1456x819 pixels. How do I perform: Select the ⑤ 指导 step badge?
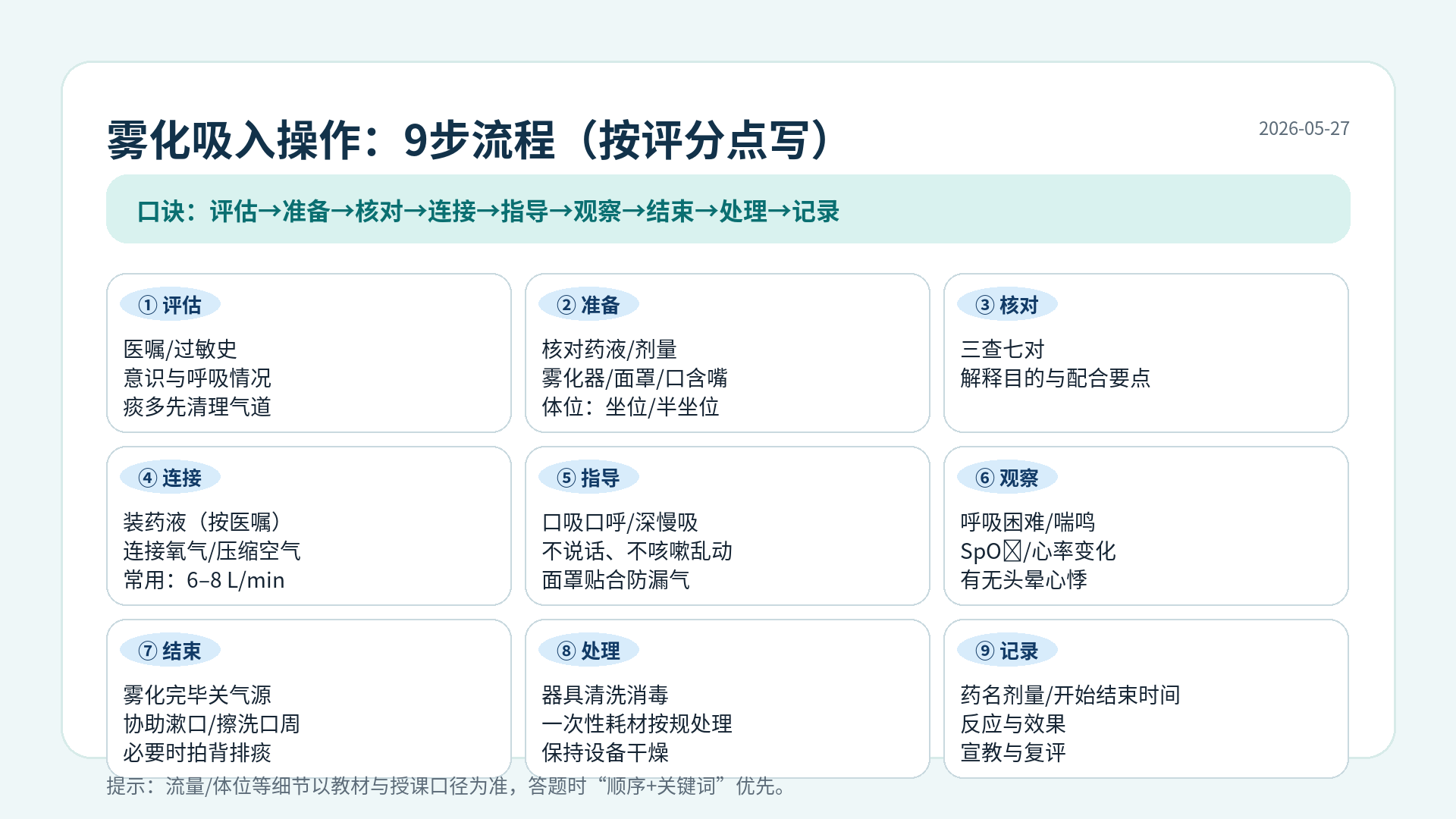(588, 478)
